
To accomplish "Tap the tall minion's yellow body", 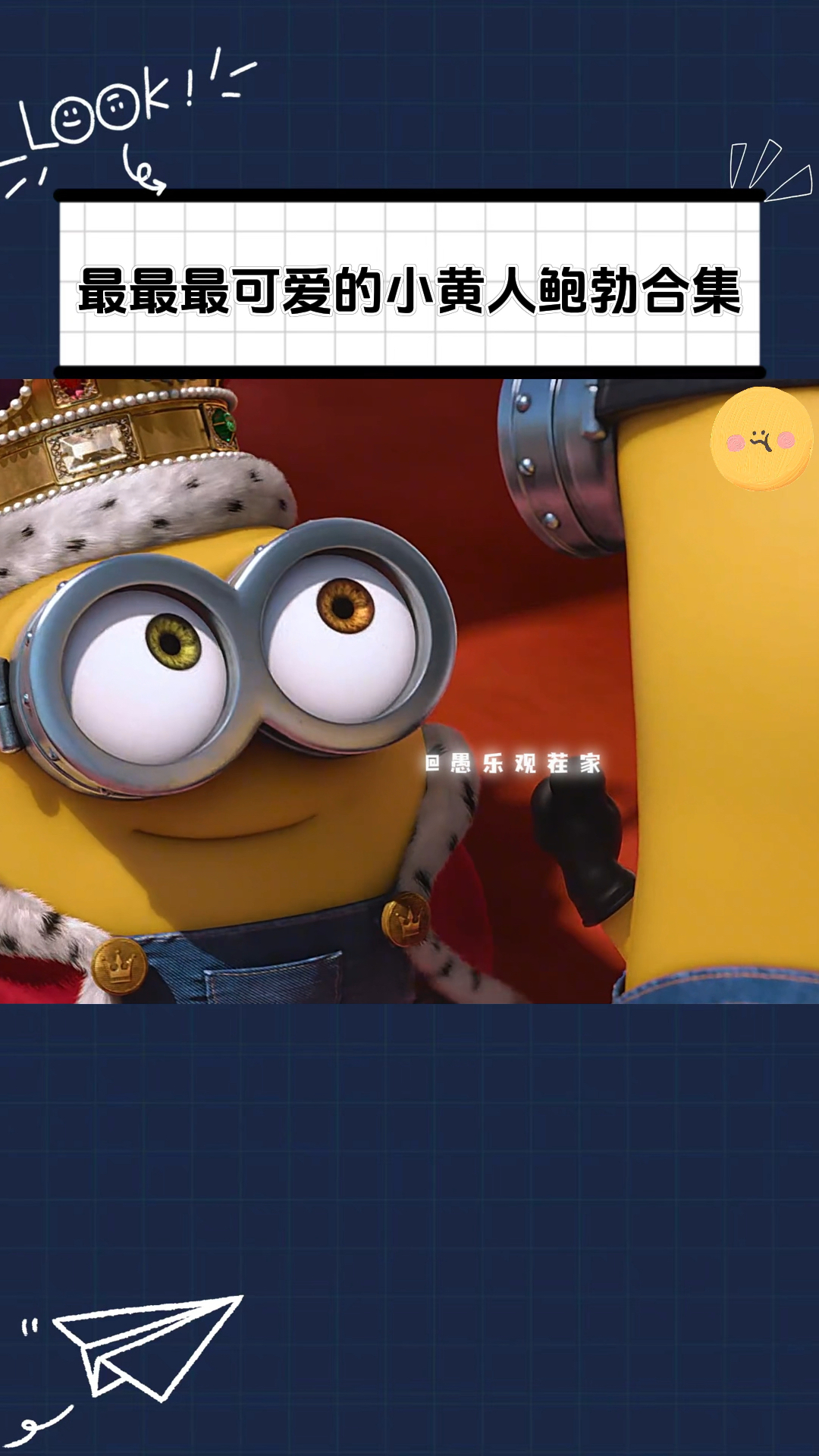I will pos(720,720).
